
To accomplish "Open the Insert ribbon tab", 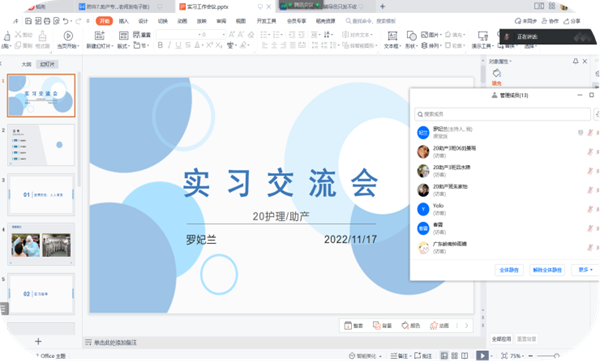I will [x=124, y=21].
